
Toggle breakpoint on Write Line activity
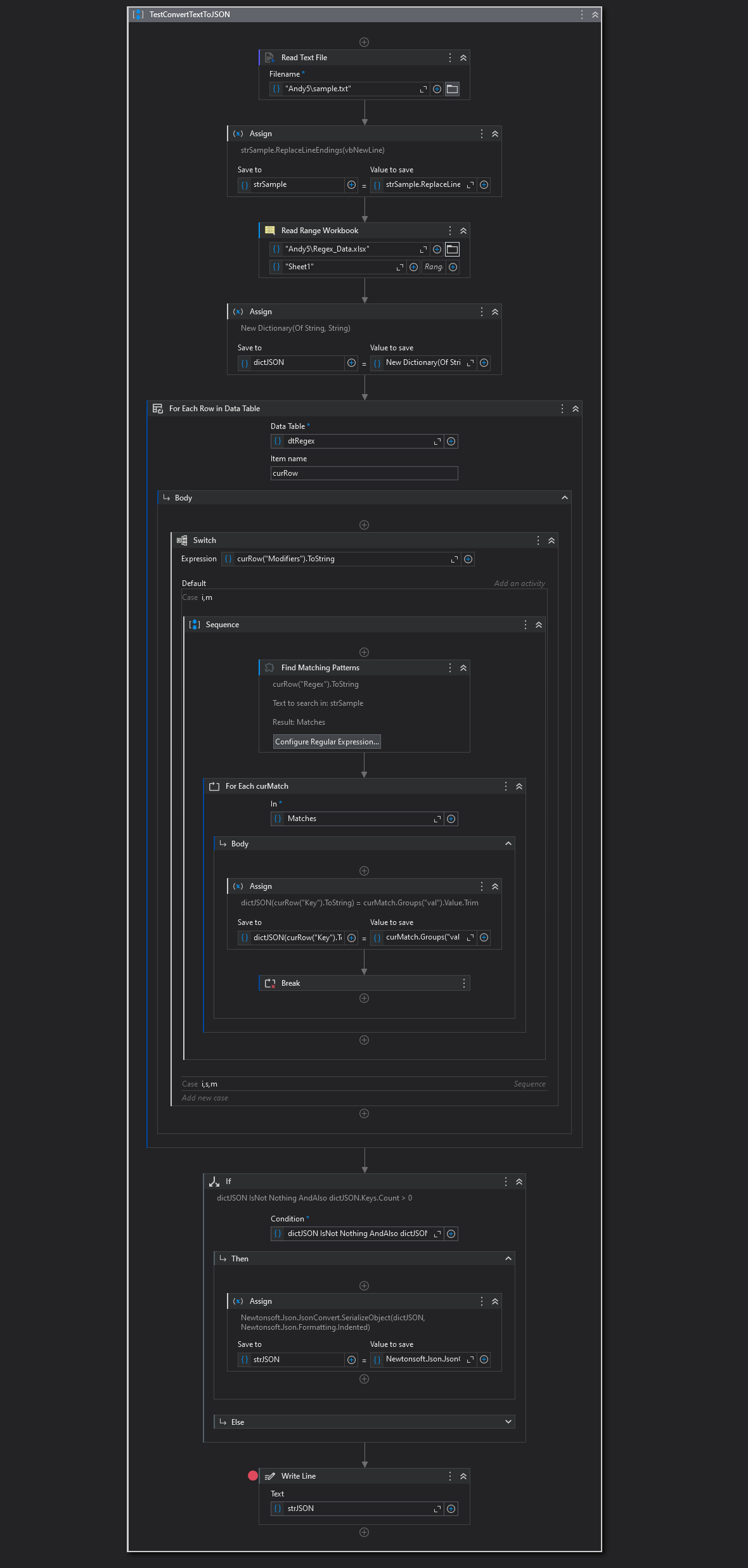pos(253,1476)
